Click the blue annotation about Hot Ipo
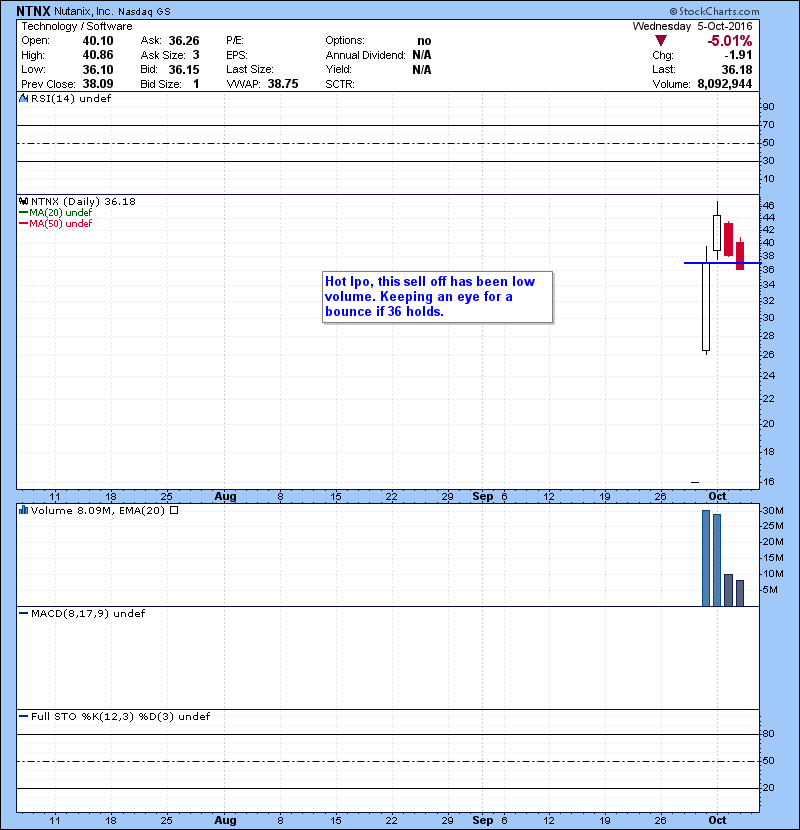This screenshot has height=830, width=800. click(x=437, y=297)
